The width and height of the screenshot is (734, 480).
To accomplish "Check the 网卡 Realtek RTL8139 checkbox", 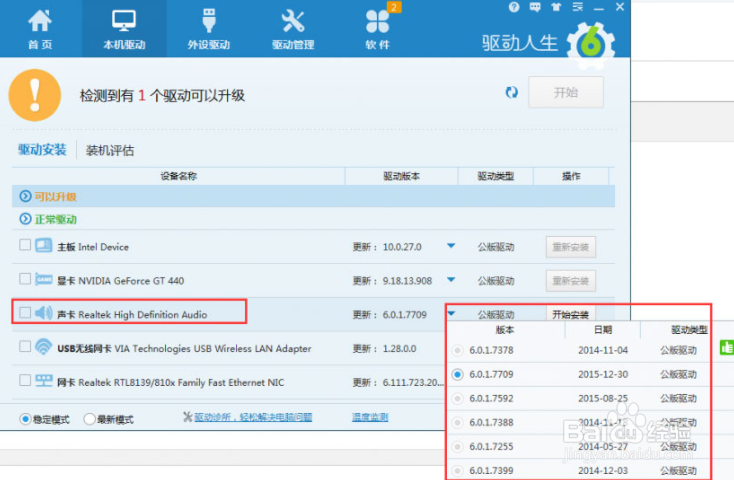I will (x=25, y=380).
